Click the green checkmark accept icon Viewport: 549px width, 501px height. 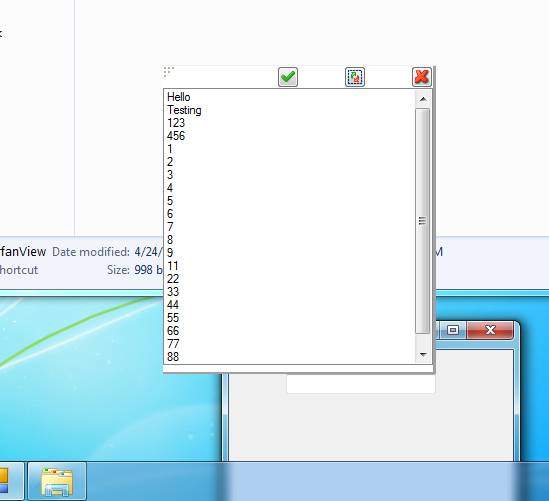pyautogui.click(x=288, y=77)
